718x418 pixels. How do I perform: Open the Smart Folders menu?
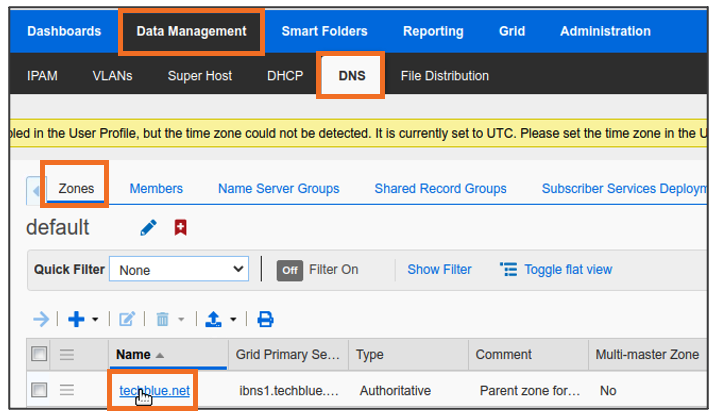(324, 31)
